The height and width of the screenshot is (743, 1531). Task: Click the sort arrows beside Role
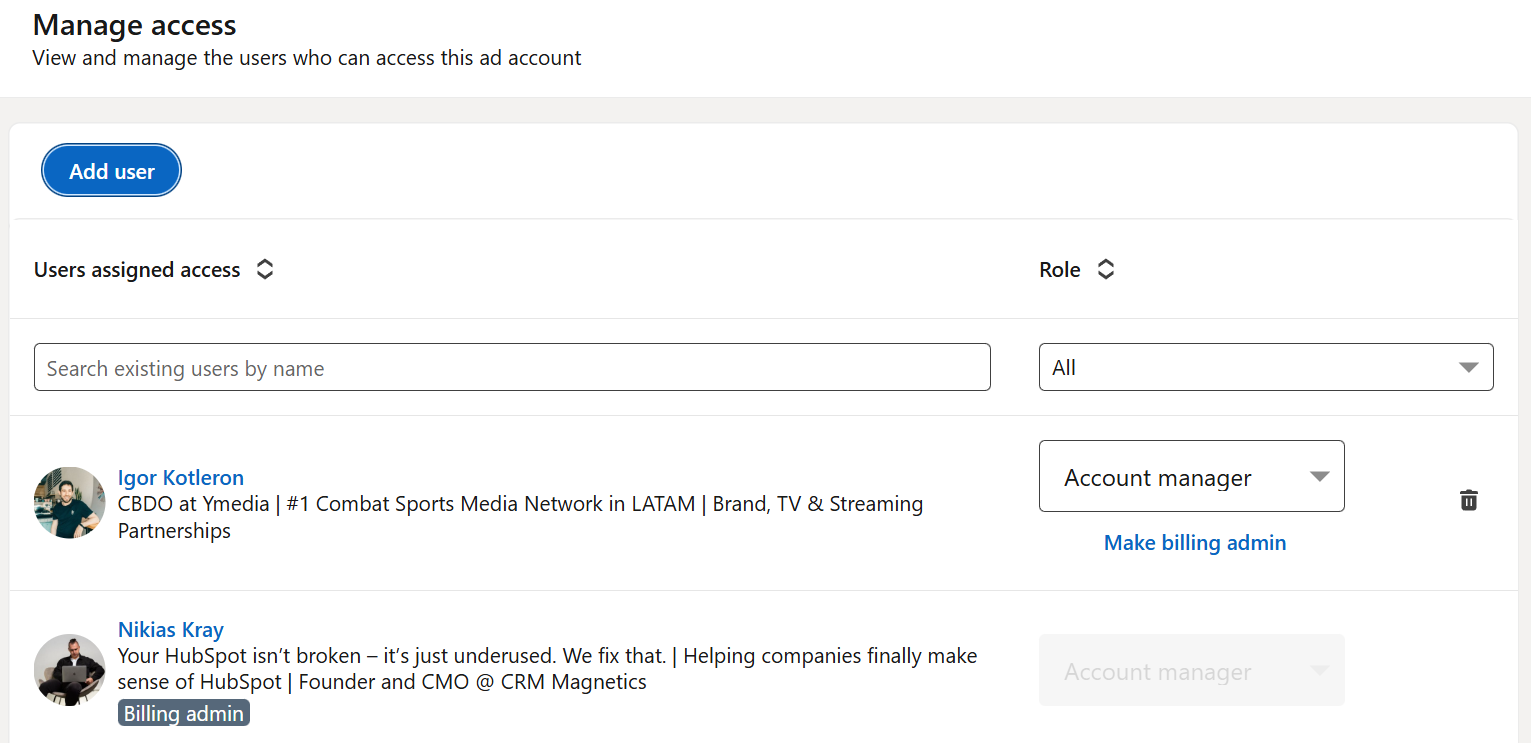1105,270
